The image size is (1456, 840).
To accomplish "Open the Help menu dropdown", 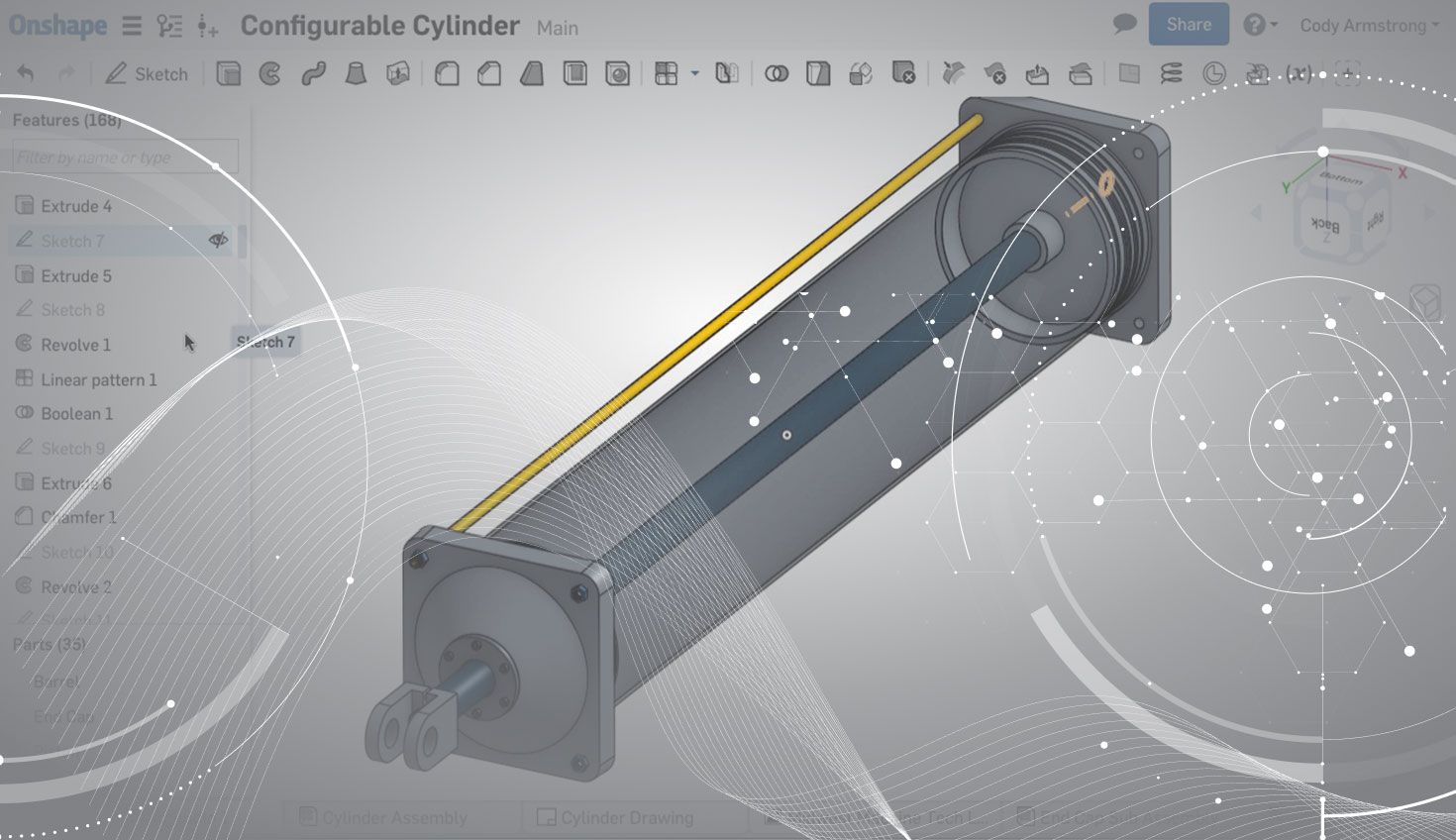I will (1260, 25).
